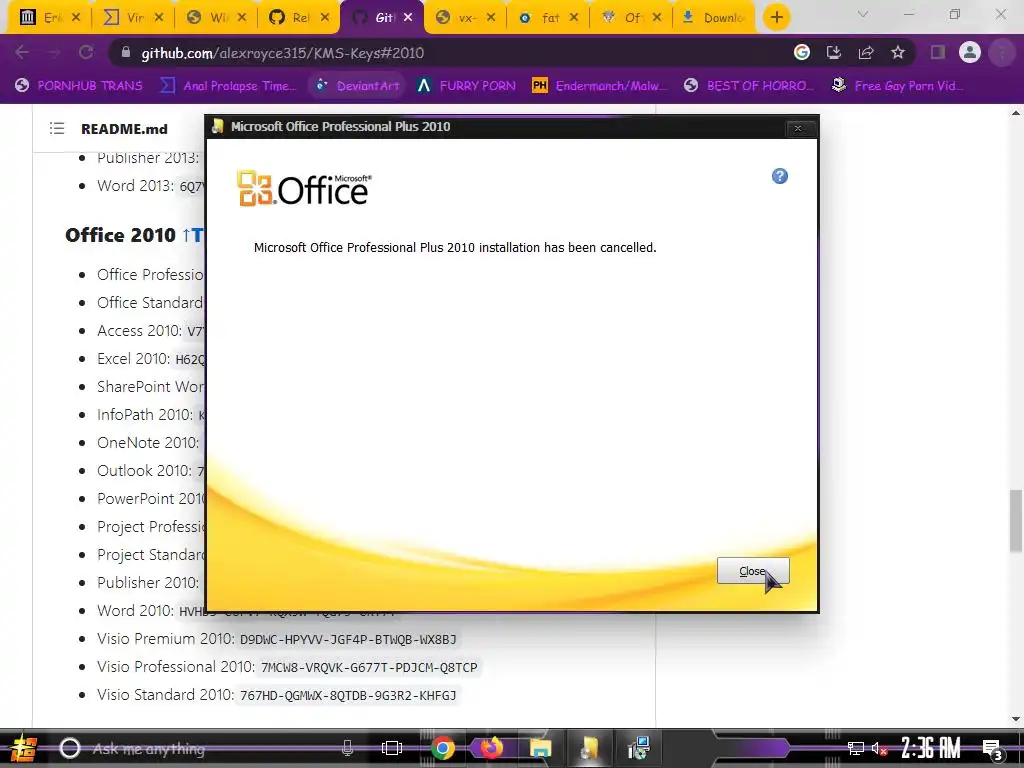
Task: Close the Office installation cancelled dialog
Action: tap(753, 571)
